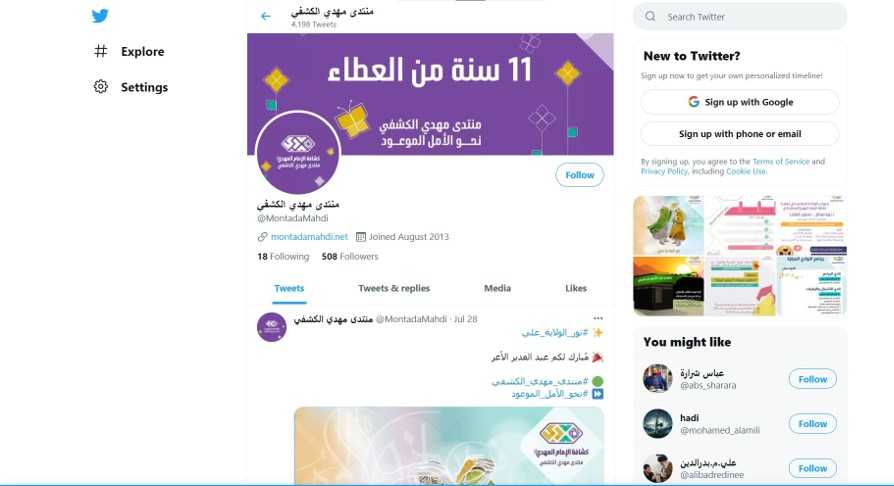Open the montadamahdi.net website link
This screenshot has width=894, height=486.
(x=309, y=237)
